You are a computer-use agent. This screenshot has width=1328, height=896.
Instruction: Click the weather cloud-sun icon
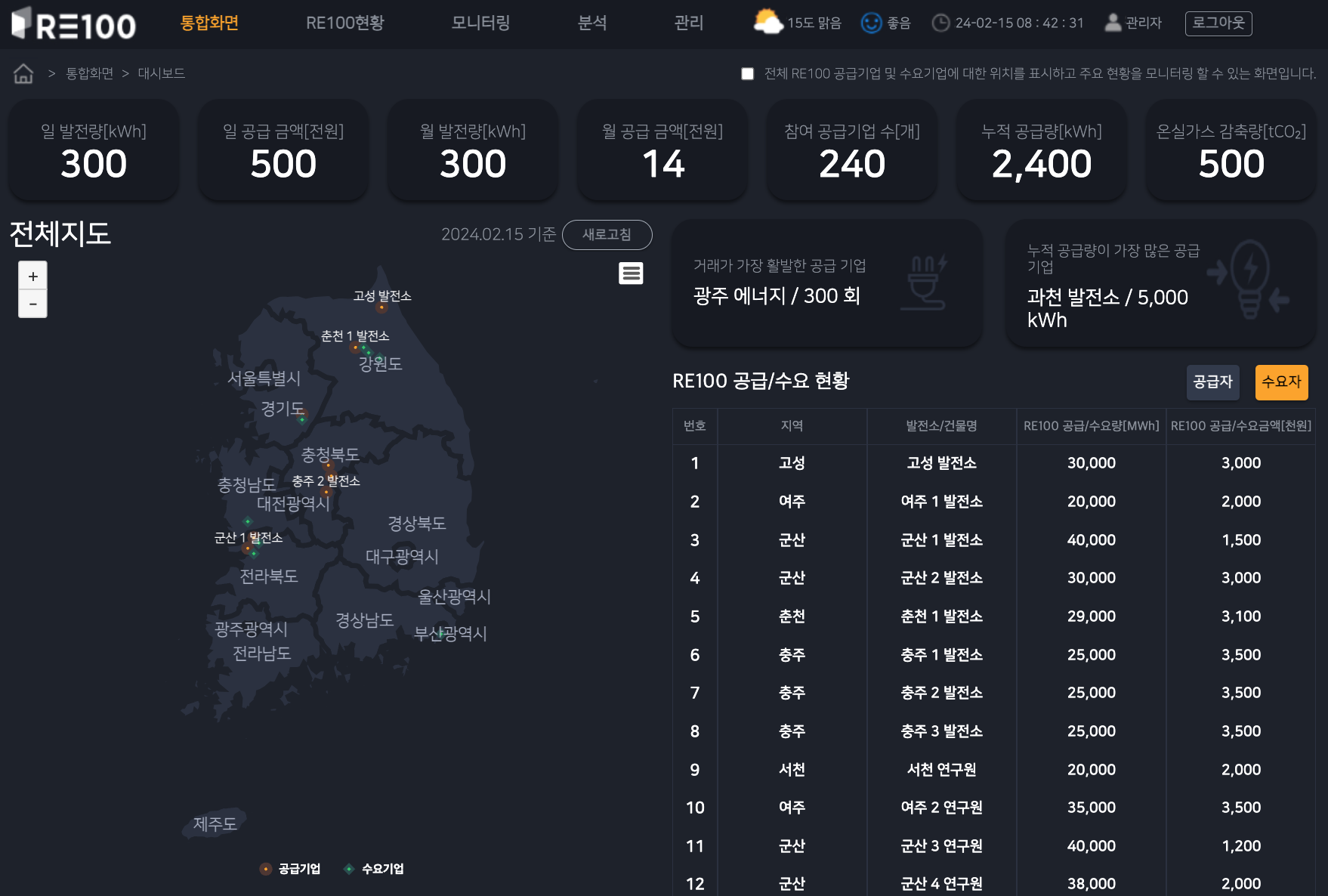767,22
